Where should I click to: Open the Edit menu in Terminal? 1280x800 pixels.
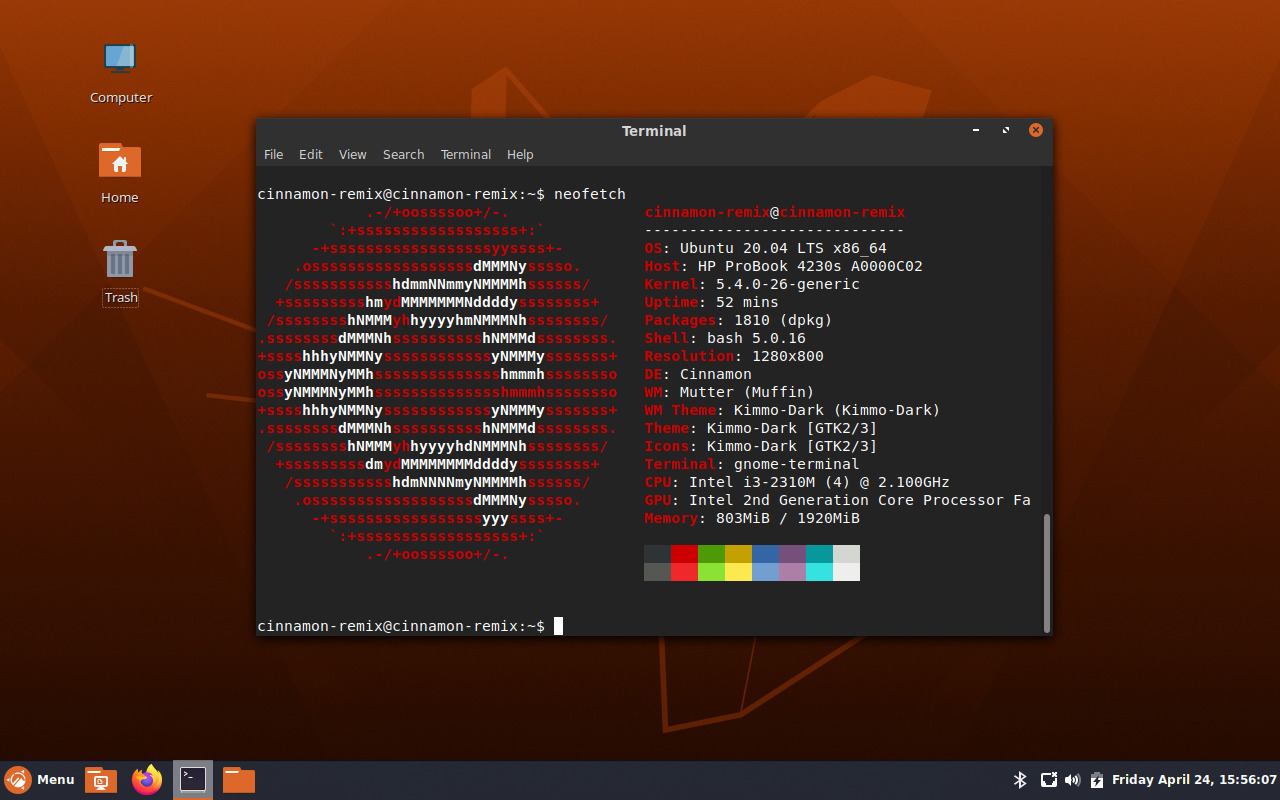tap(310, 154)
